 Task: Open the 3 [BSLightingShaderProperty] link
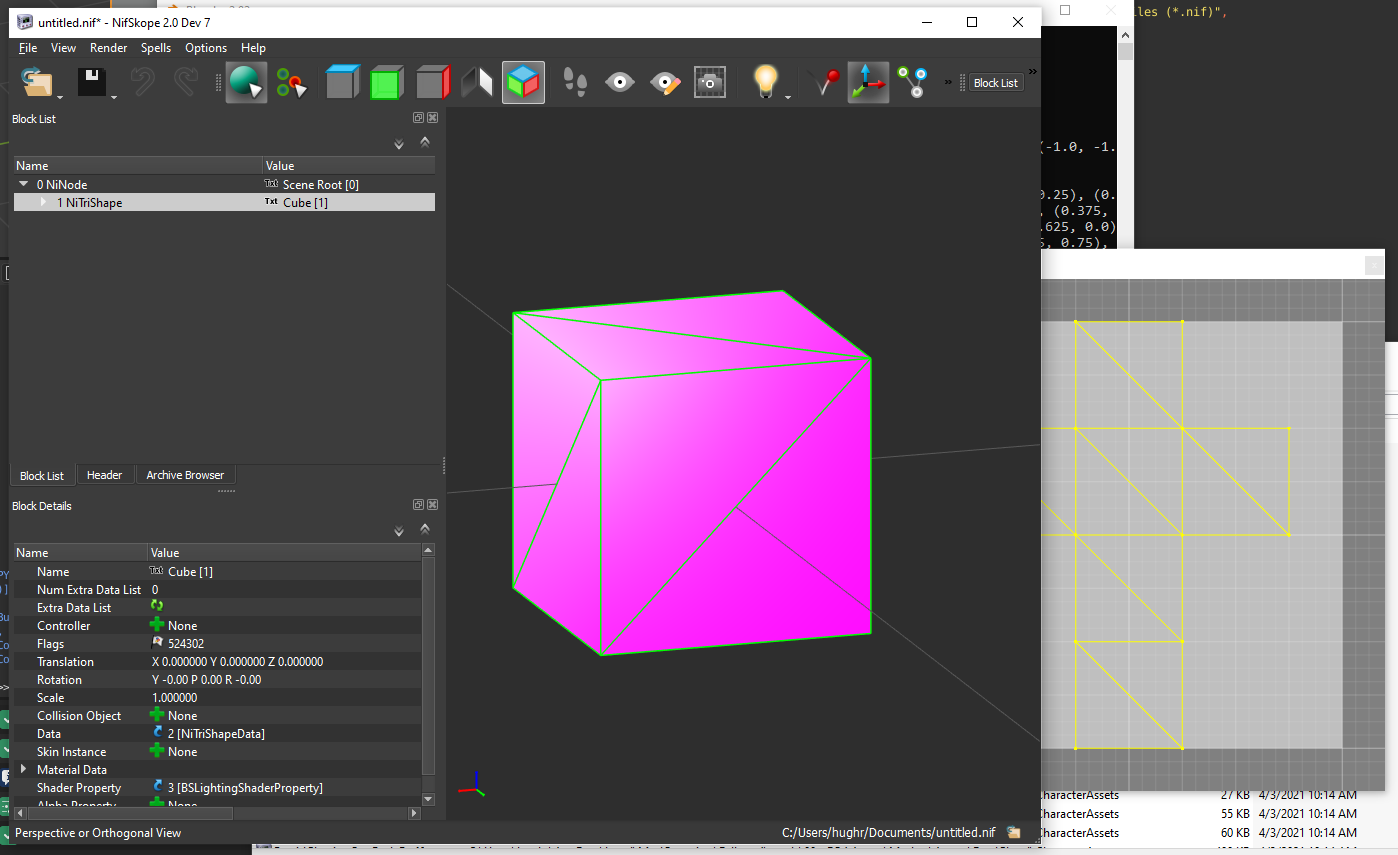tap(245, 788)
